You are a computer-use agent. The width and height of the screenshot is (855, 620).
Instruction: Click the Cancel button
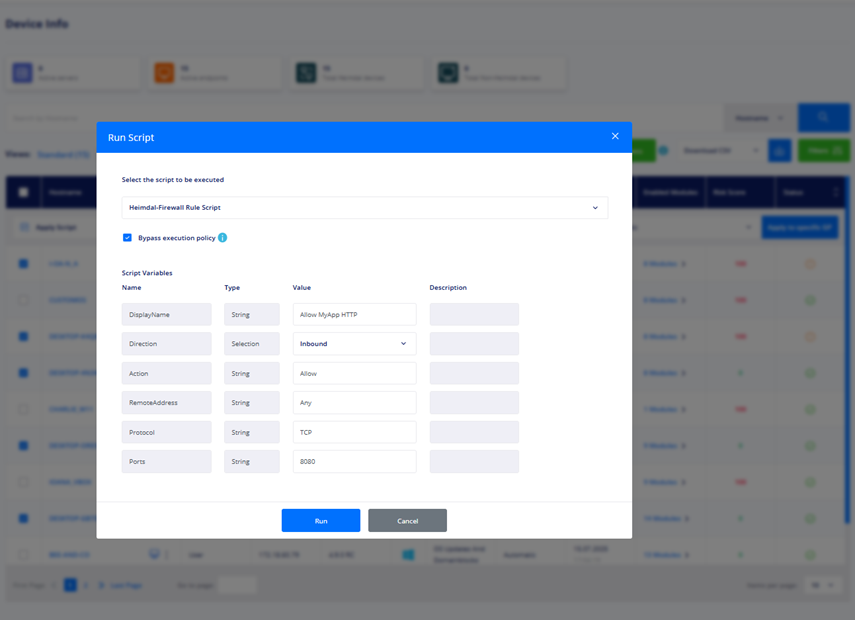(407, 520)
